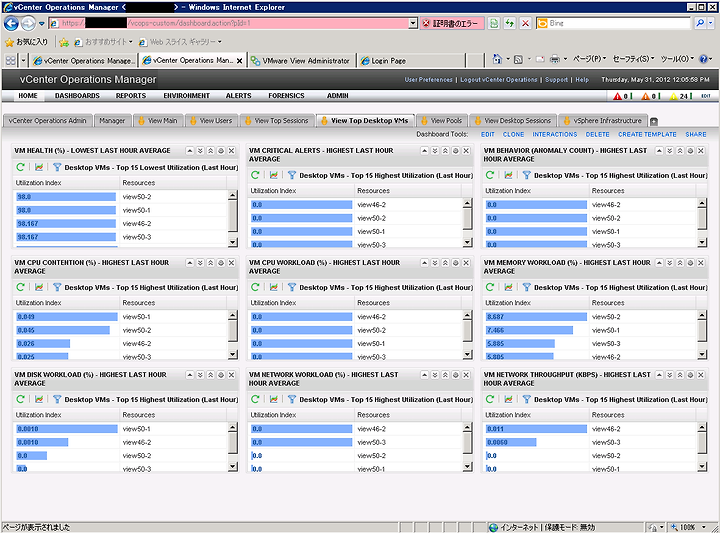Refresh the VM Health widget
This screenshot has width=720, height=533.
20,168
